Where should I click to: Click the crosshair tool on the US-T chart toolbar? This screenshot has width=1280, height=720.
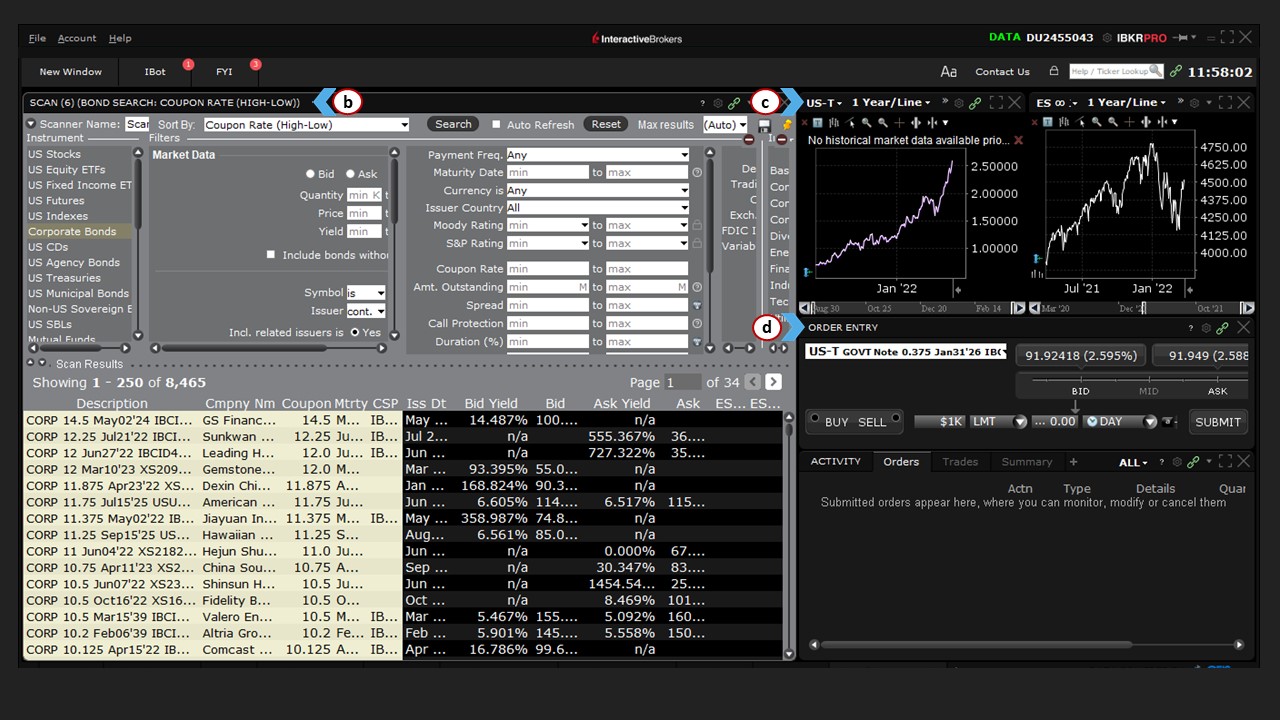click(x=900, y=123)
